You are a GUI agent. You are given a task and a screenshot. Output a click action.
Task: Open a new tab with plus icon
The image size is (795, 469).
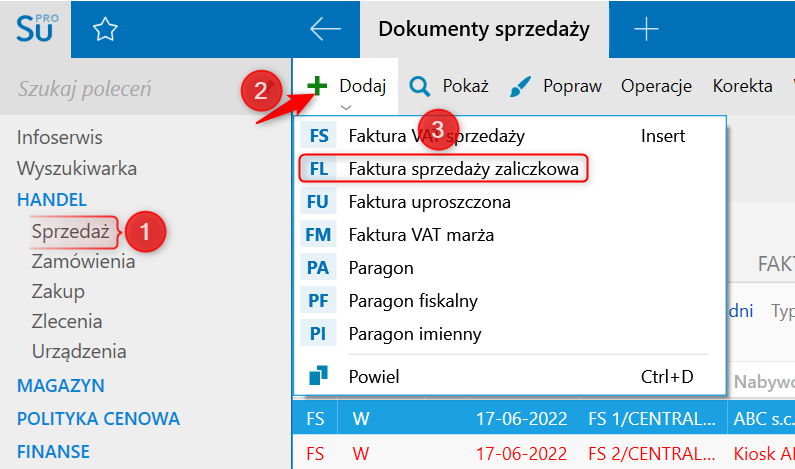646,29
